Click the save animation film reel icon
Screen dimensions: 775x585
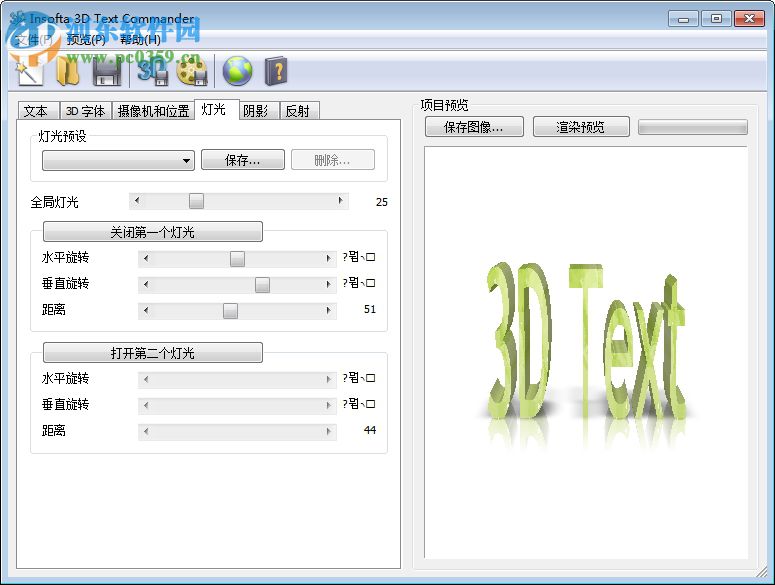(x=192, y=72)
